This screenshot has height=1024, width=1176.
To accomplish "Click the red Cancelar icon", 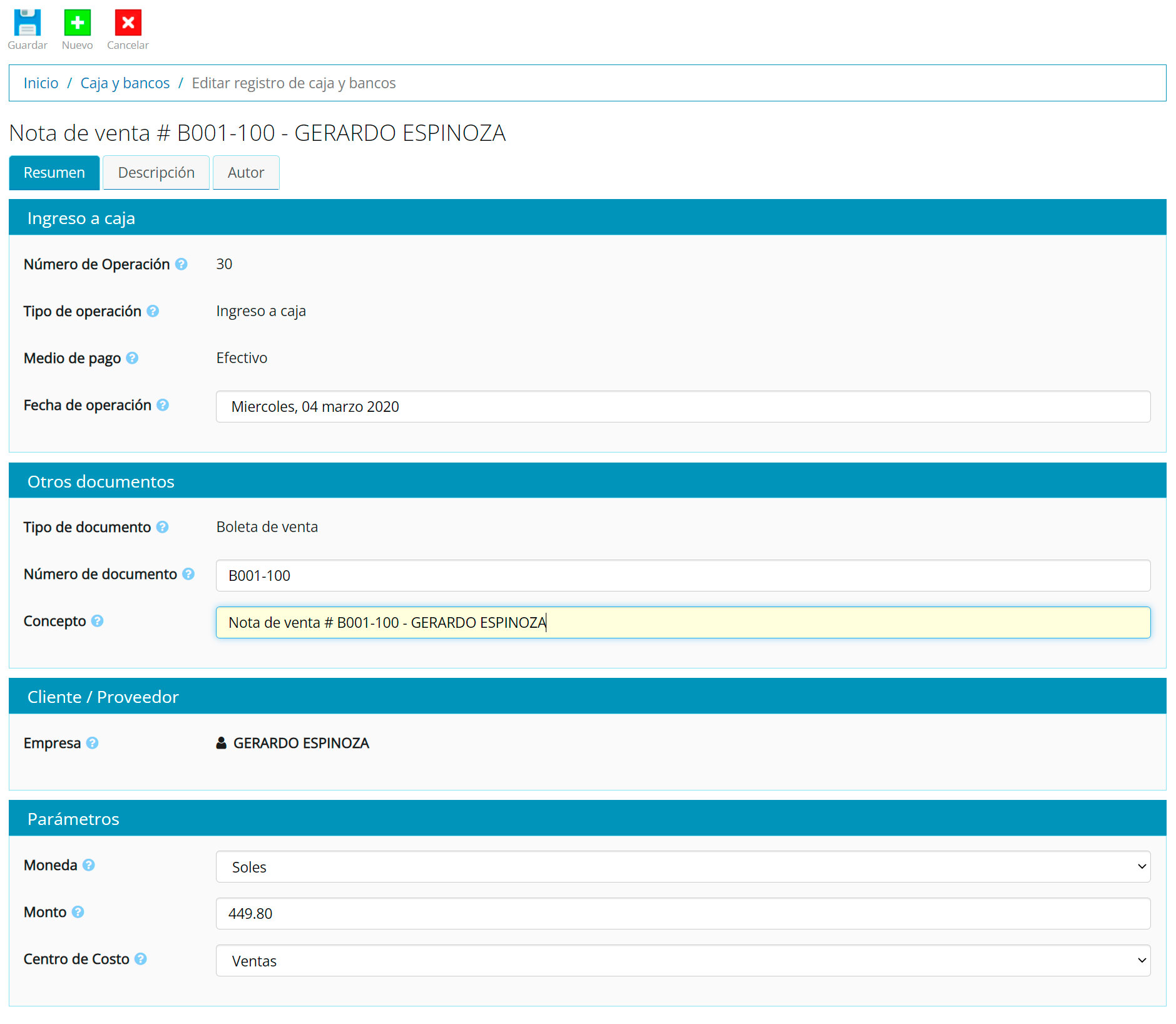I will coord(128,23).
